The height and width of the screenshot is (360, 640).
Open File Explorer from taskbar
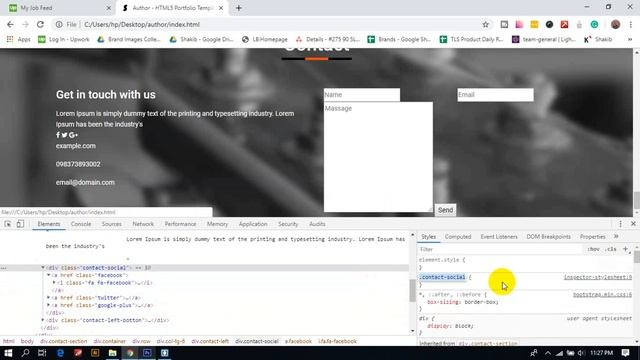tap(113, 353)
